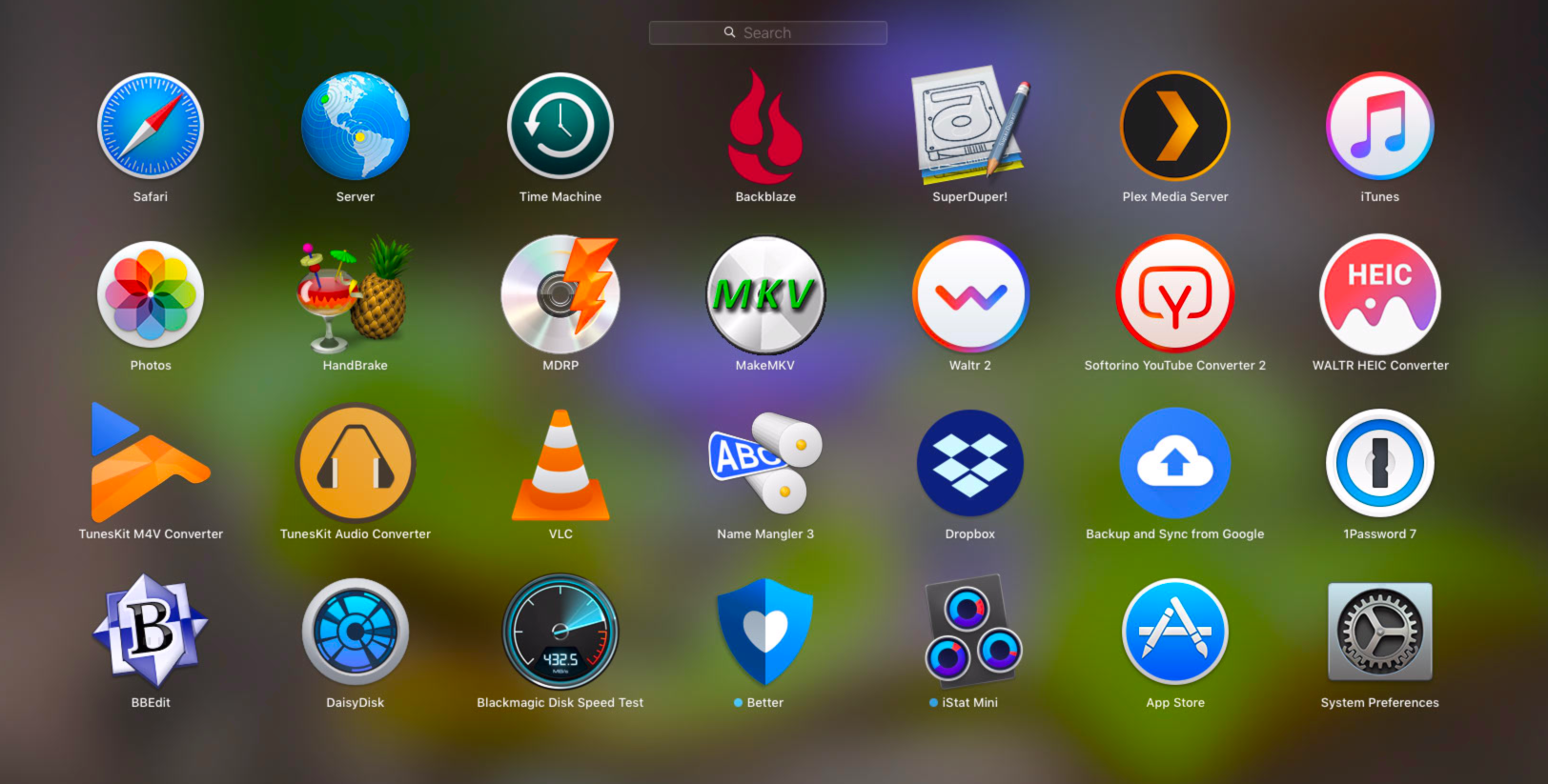
Task: Open Time Machine app icon
Action: tap(560, 126)
